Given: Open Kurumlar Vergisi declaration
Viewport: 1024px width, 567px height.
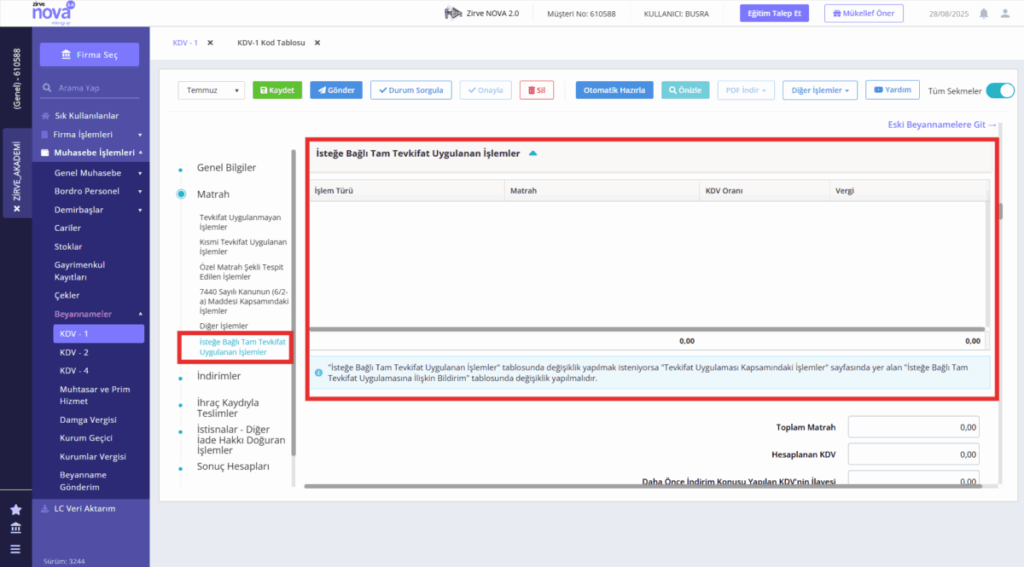Looking at the screenshot, I should pyautogui.click(x=93, y=457).
